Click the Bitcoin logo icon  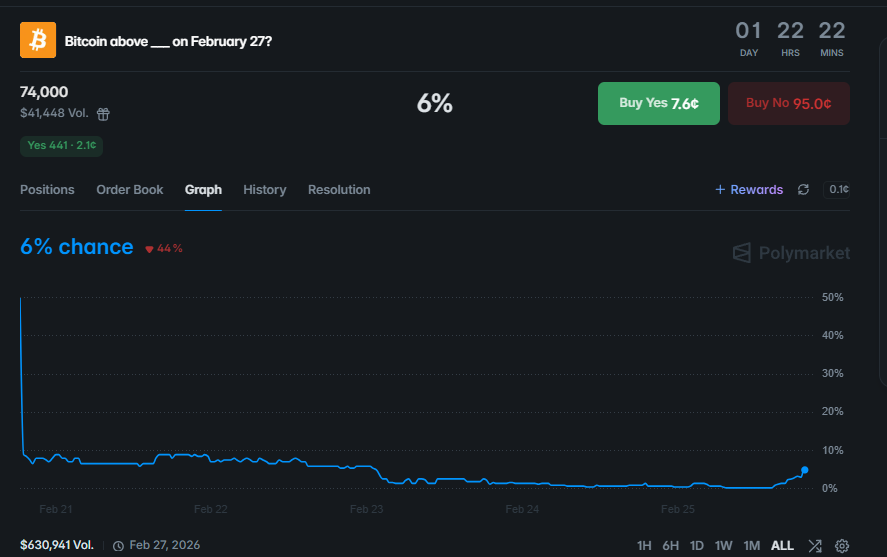(38, 40)
